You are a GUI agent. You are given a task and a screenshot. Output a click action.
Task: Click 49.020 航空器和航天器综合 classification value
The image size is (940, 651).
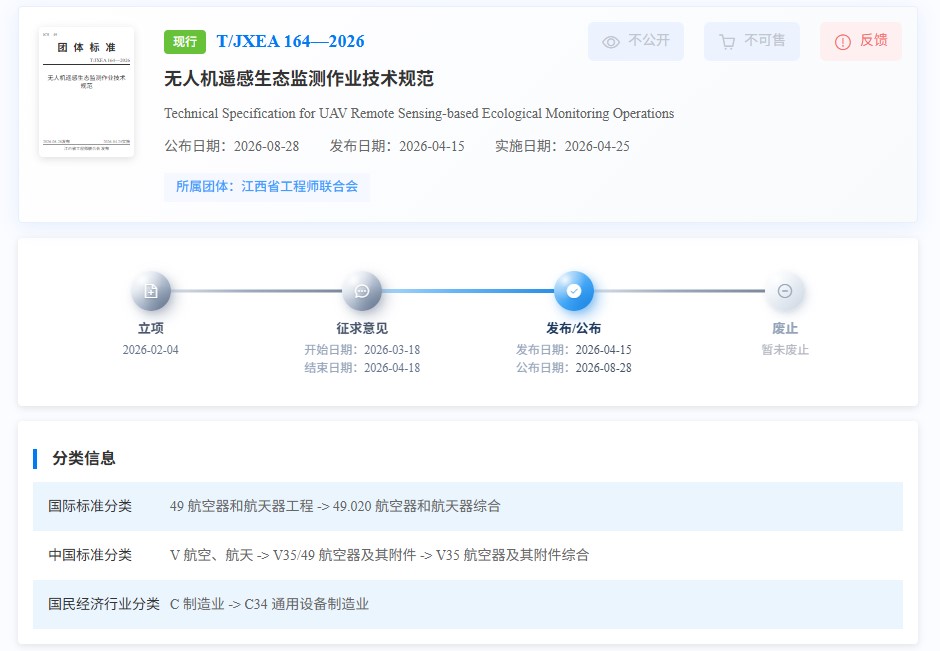pos(417,506)
